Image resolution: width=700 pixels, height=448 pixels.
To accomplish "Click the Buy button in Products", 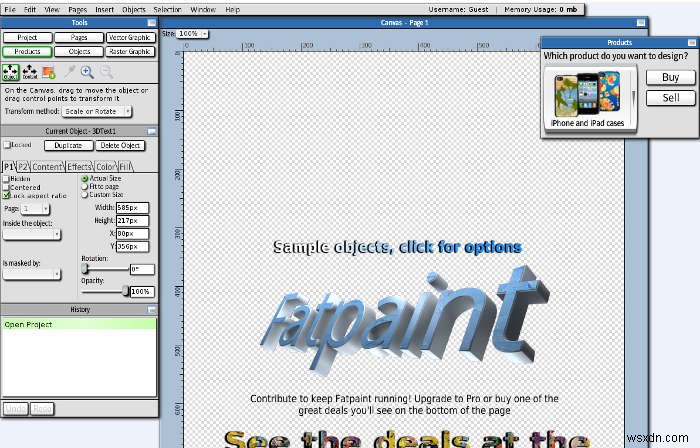I will (671, 77).
